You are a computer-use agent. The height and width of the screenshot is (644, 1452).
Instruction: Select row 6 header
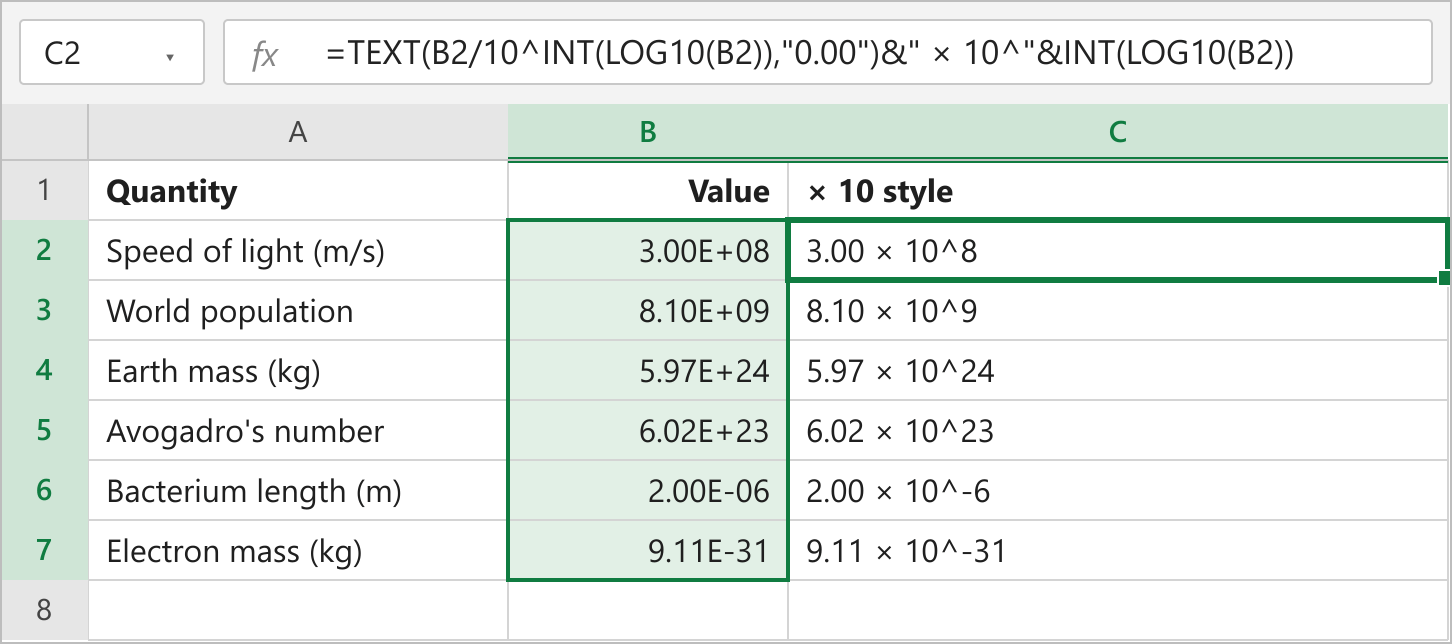(44, 490)
